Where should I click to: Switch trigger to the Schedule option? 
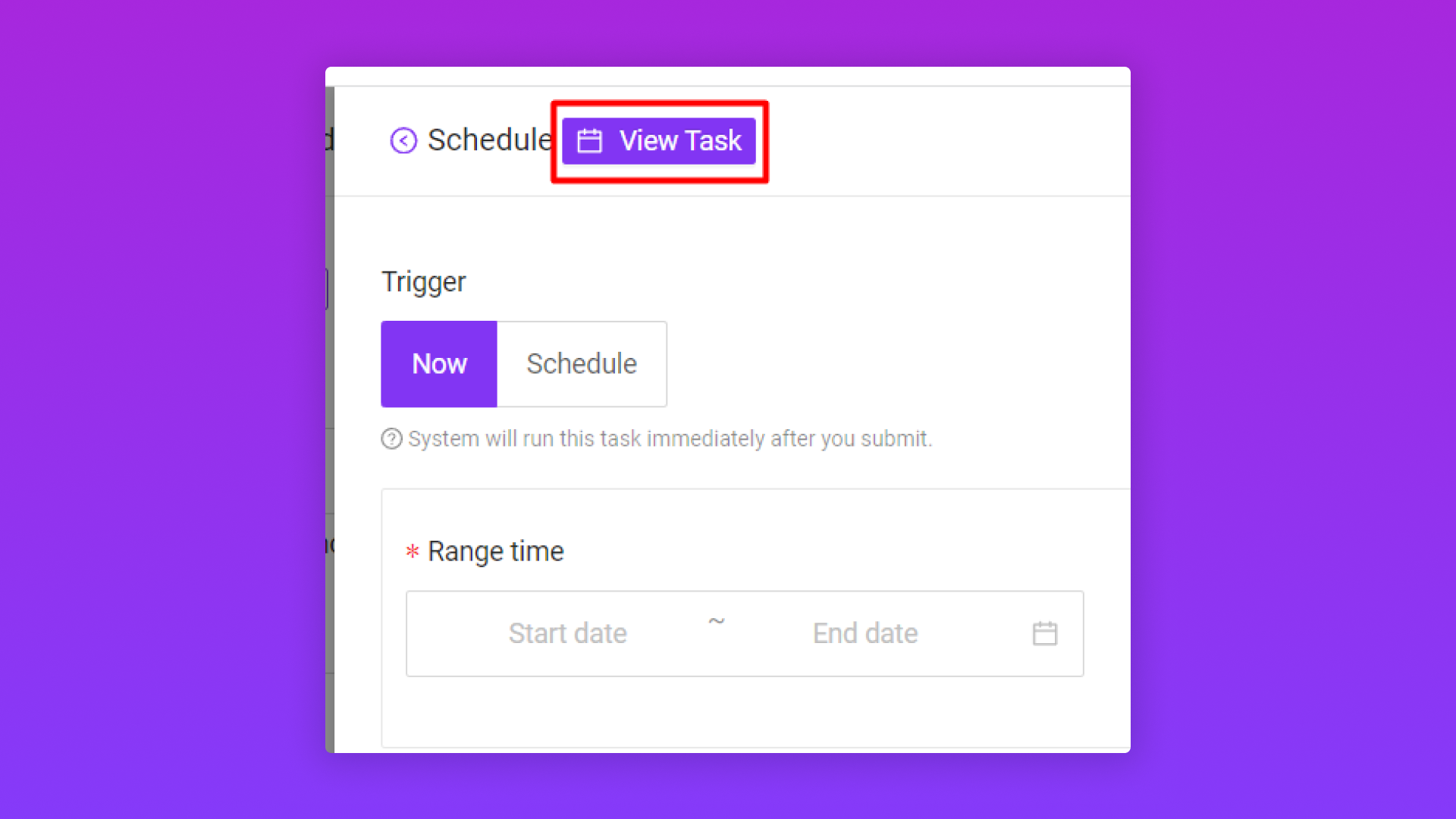(x=582, y=364)
